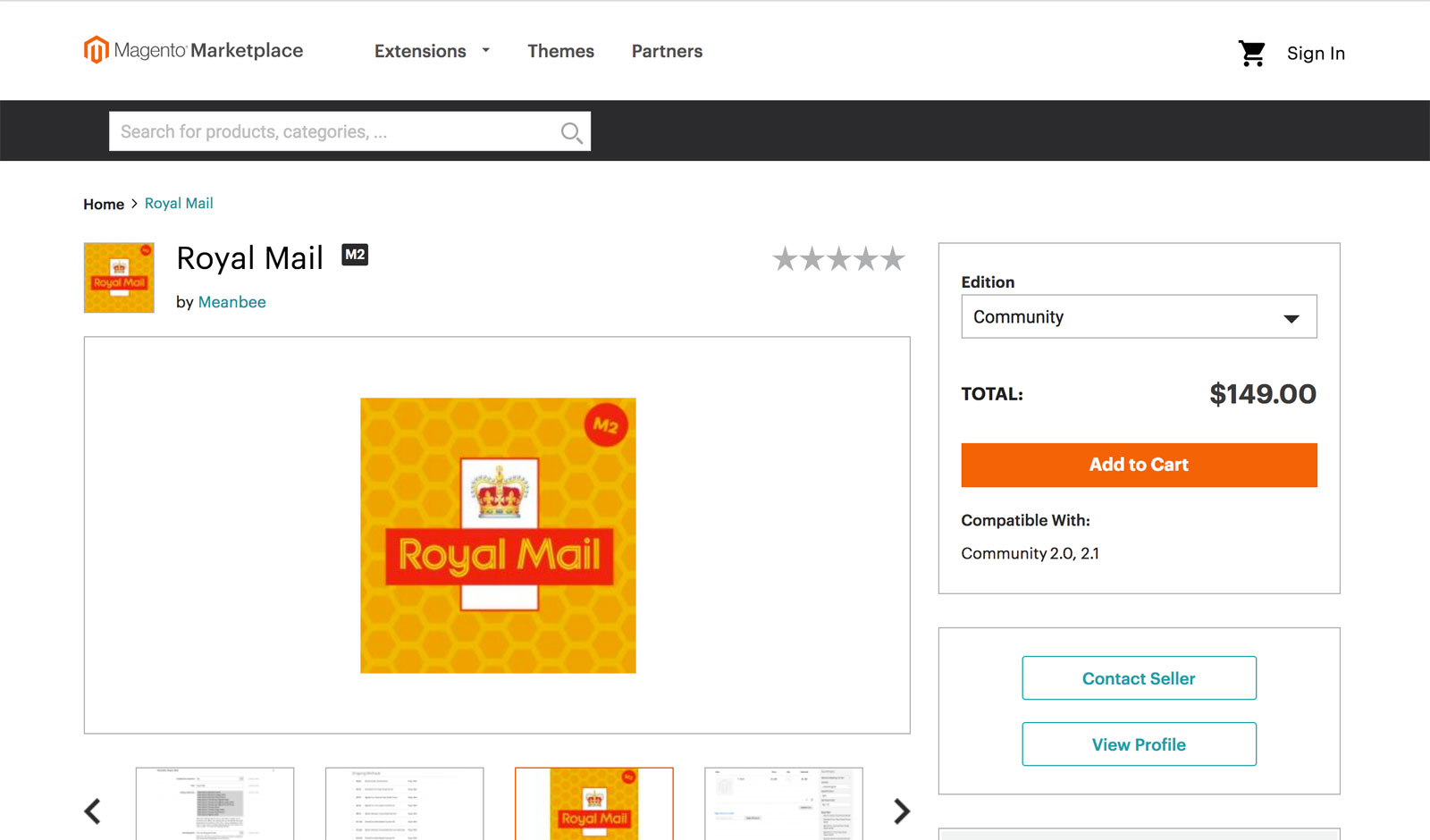This screenshot has height=840, width=1430.
Task: Click the View Profile button
Action: coord(1139,744)
